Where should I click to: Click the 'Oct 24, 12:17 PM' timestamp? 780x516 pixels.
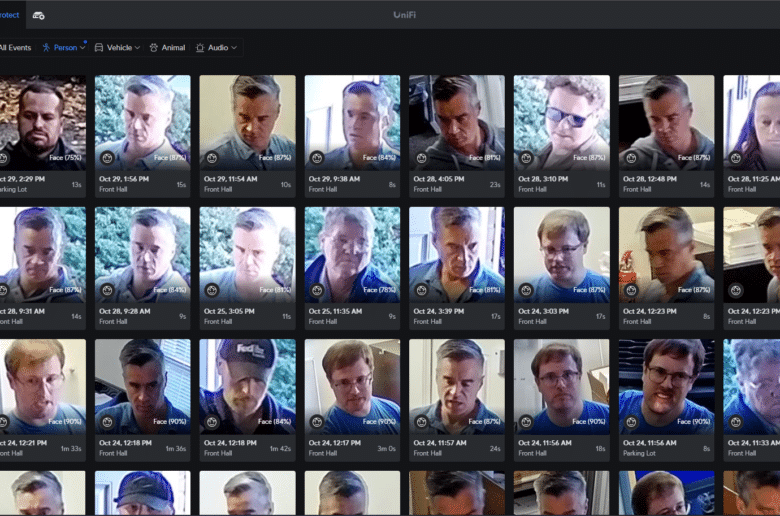coord(334,443)
